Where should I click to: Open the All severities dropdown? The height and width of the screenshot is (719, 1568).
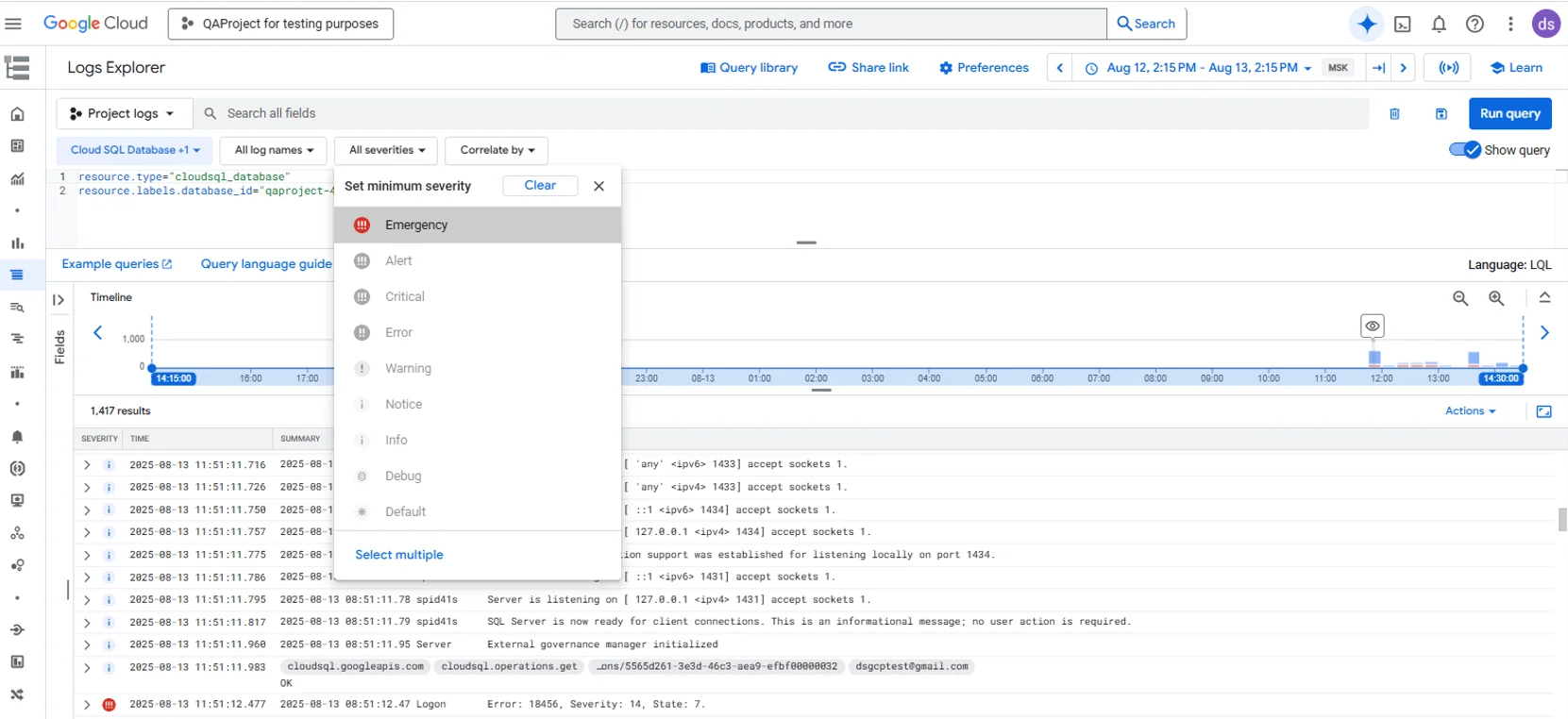[x=386, y=150]
